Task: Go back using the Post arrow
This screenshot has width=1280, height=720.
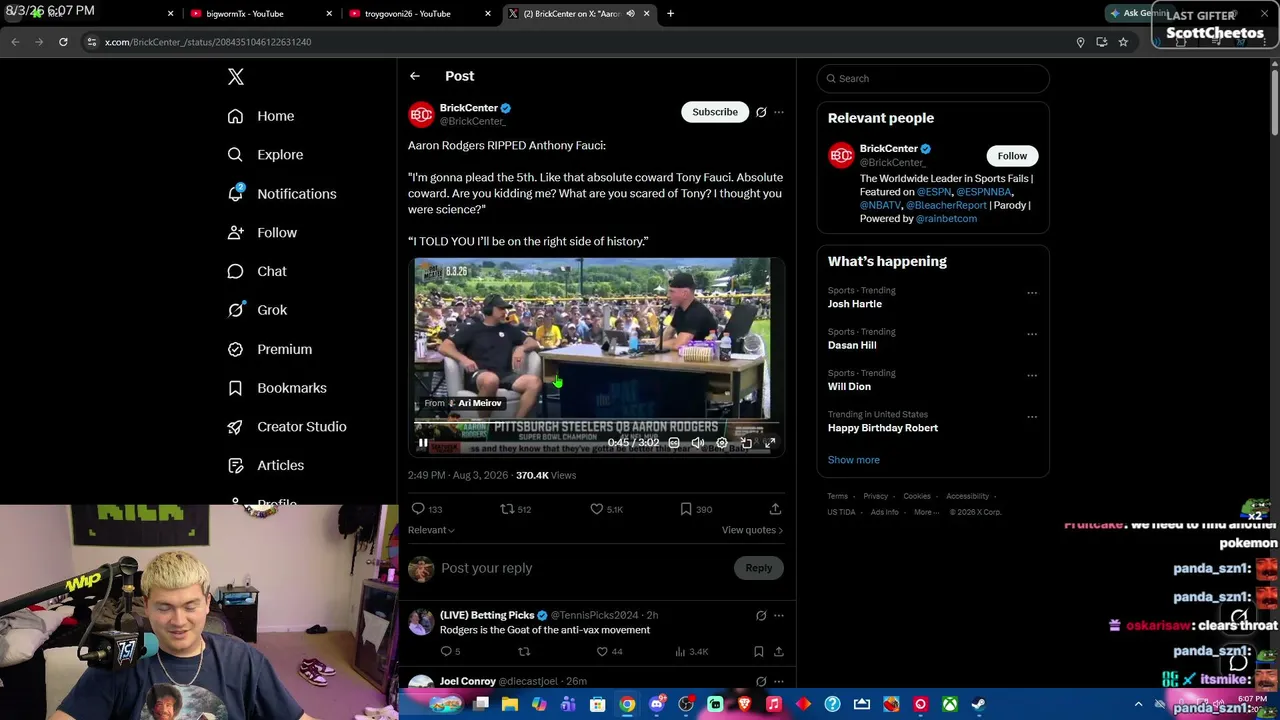Action: pos(415,76)
